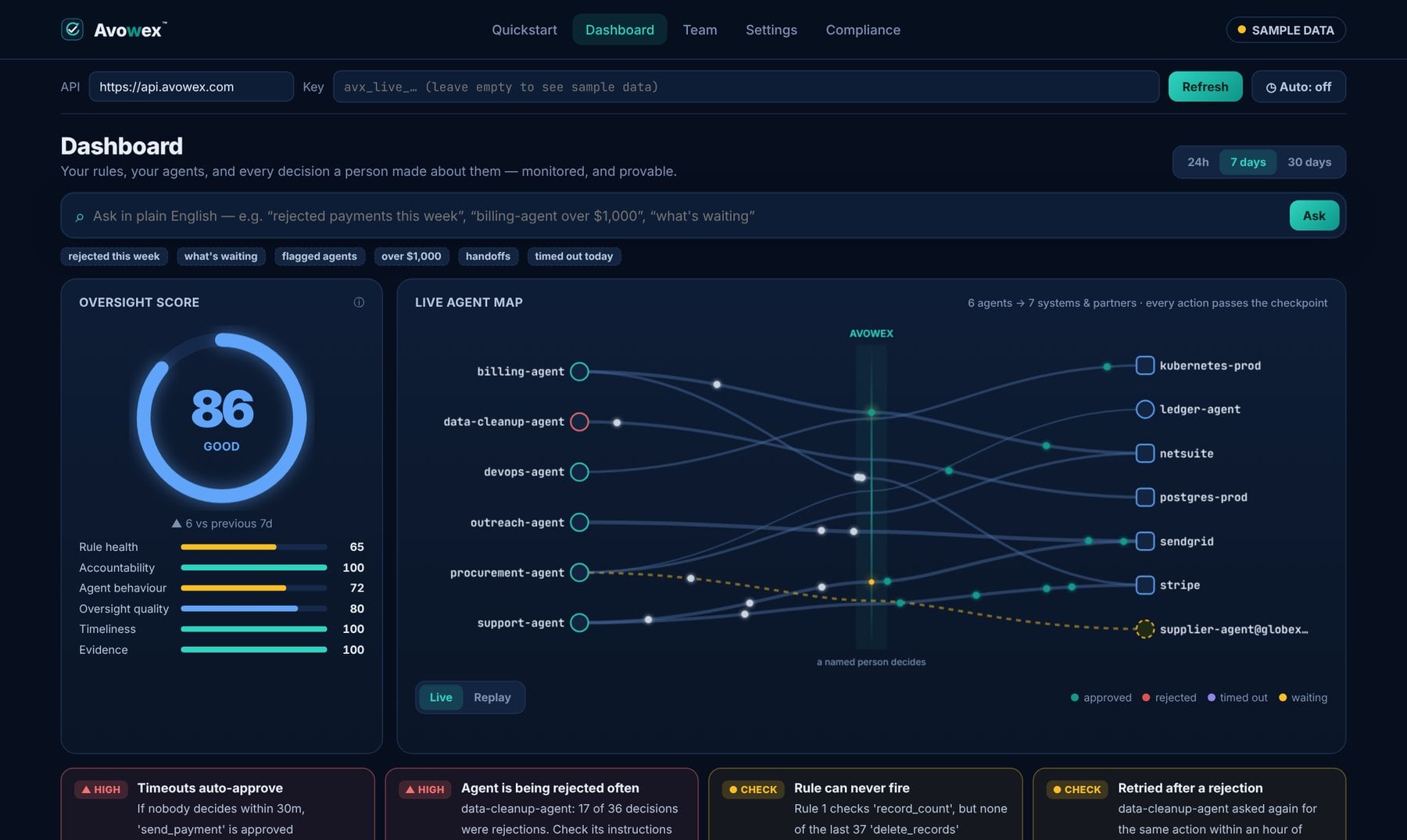
Task: Switch agent map to Live mode
Action: [x=441, y=697]
